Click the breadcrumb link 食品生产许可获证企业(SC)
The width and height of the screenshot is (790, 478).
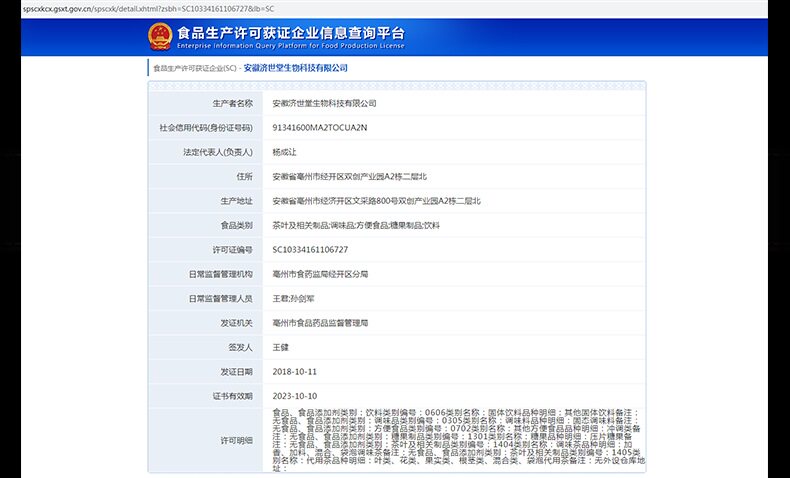pyautogui.click(x=194, y=69)
